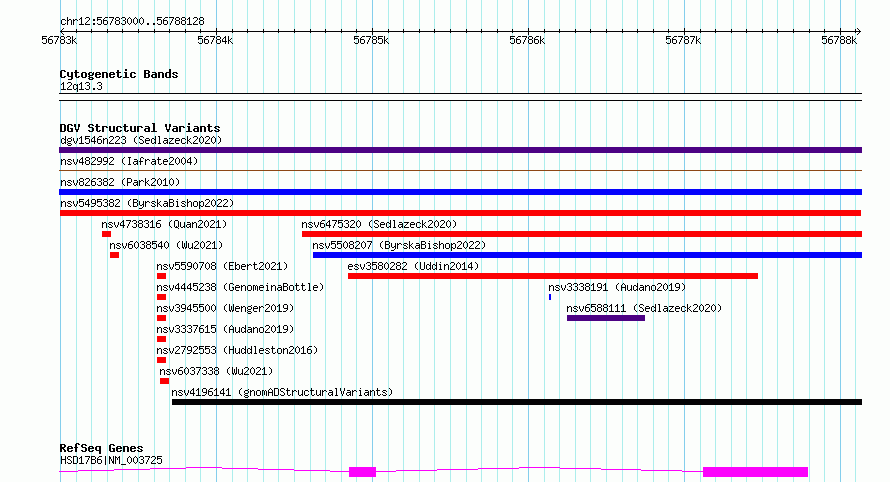Click the 56788k ruler position

pyautogui.click(x=839, y=41)
